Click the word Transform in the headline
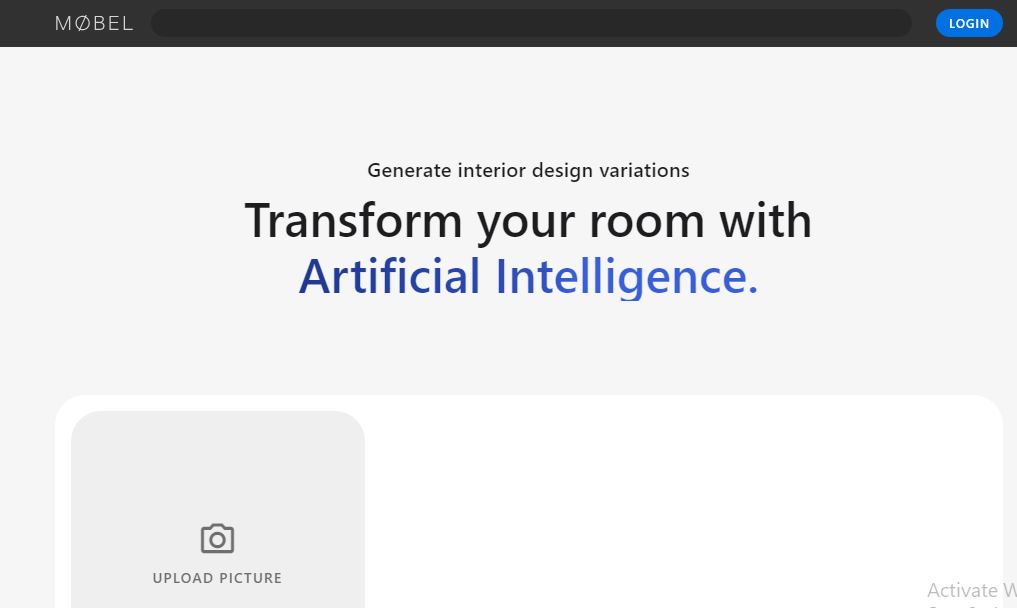The height and width of the screenshot is (608, 1017). (353, 220)
